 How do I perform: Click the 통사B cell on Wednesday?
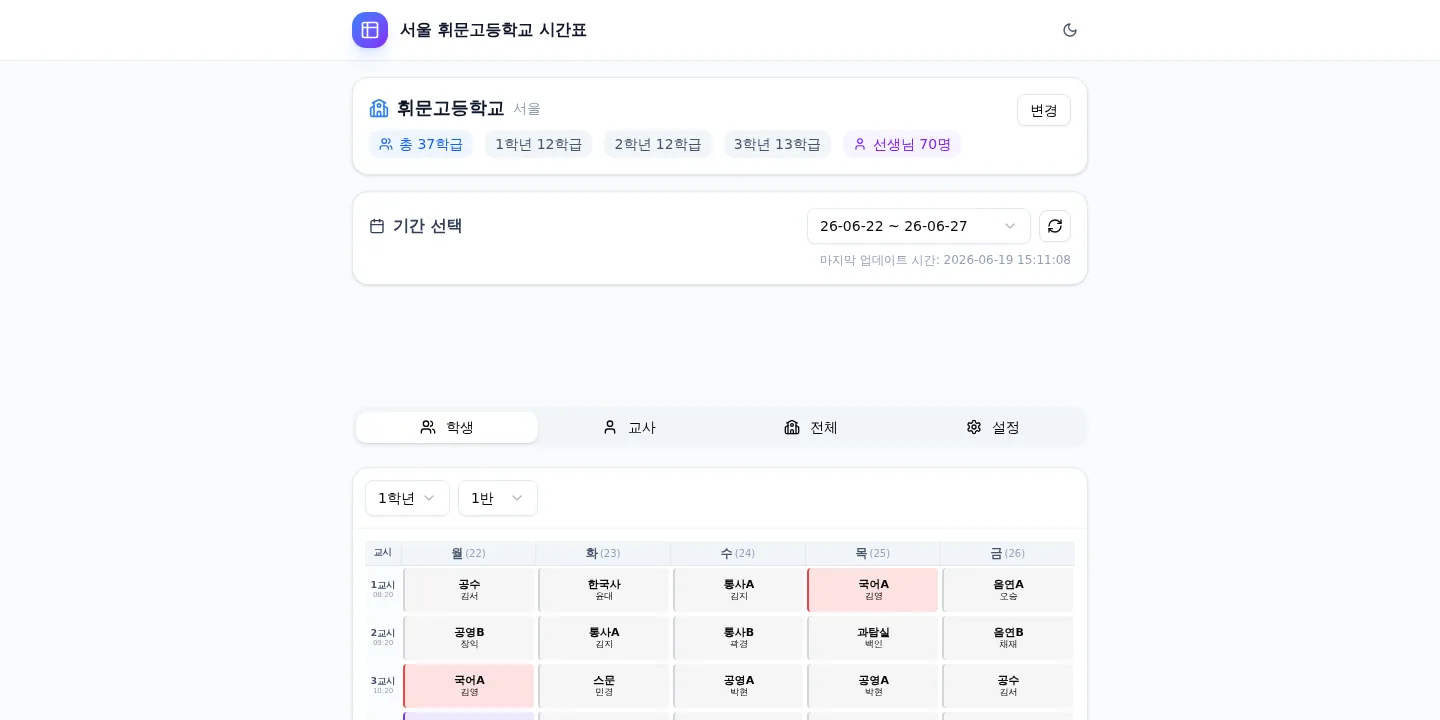pos(739,638)
